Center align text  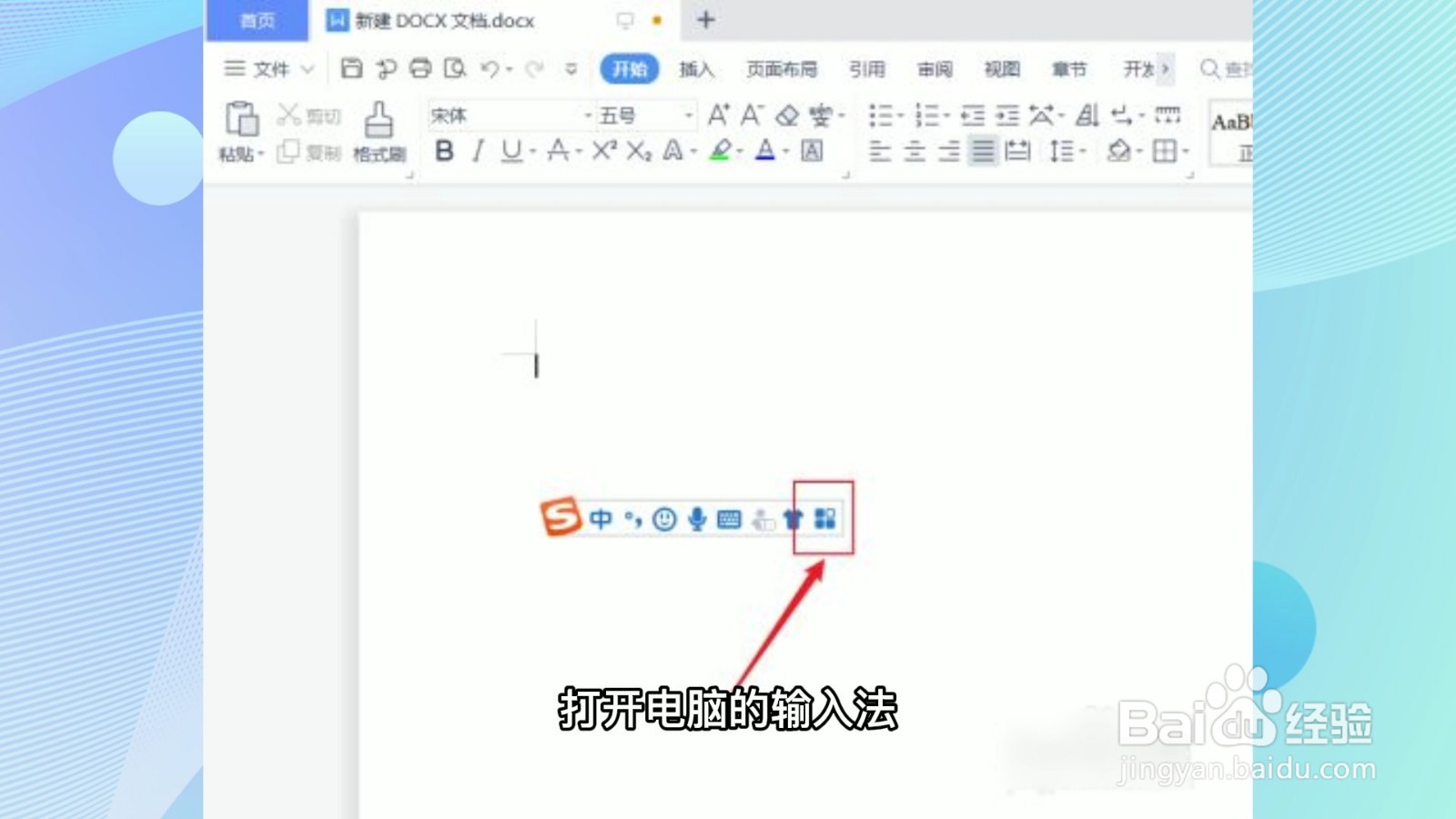point(915,151)
